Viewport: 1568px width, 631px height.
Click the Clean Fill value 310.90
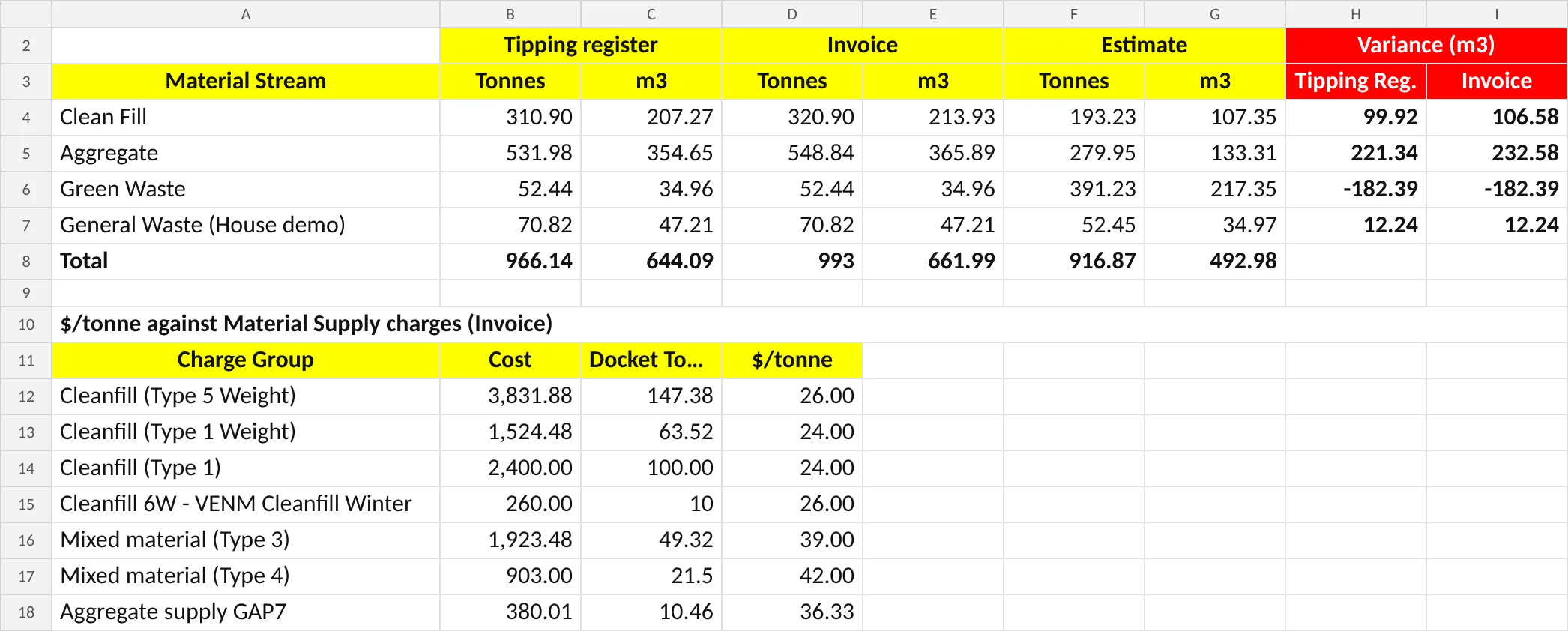pyautogui.click(x=510, y=117)
